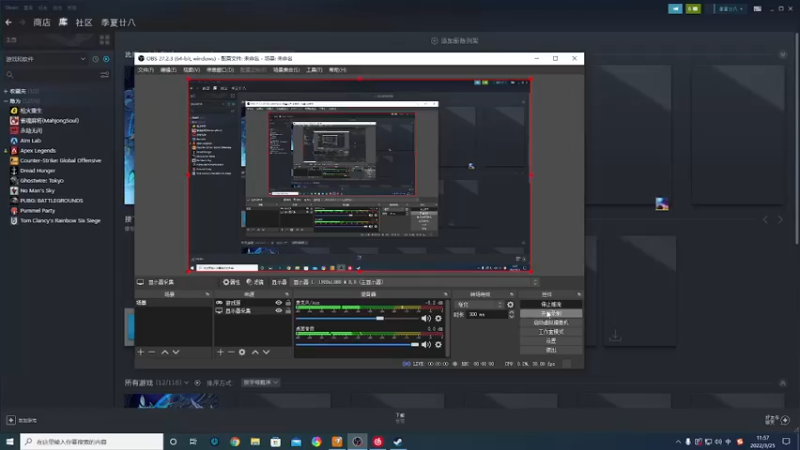This screenshot has height=450, width=800.
Task: Open 滤镜 filters for the selected source
Action: (x=255, y=282)
